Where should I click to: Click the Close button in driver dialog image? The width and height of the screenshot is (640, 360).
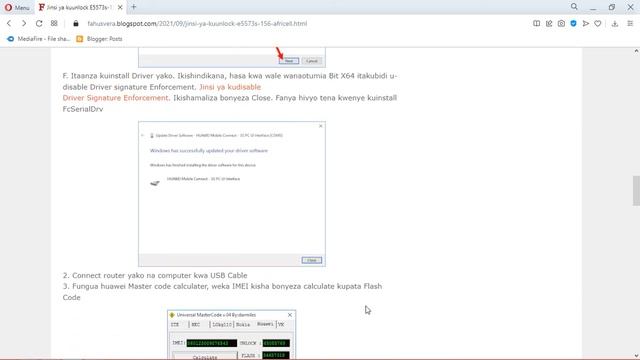coord(312,260)
